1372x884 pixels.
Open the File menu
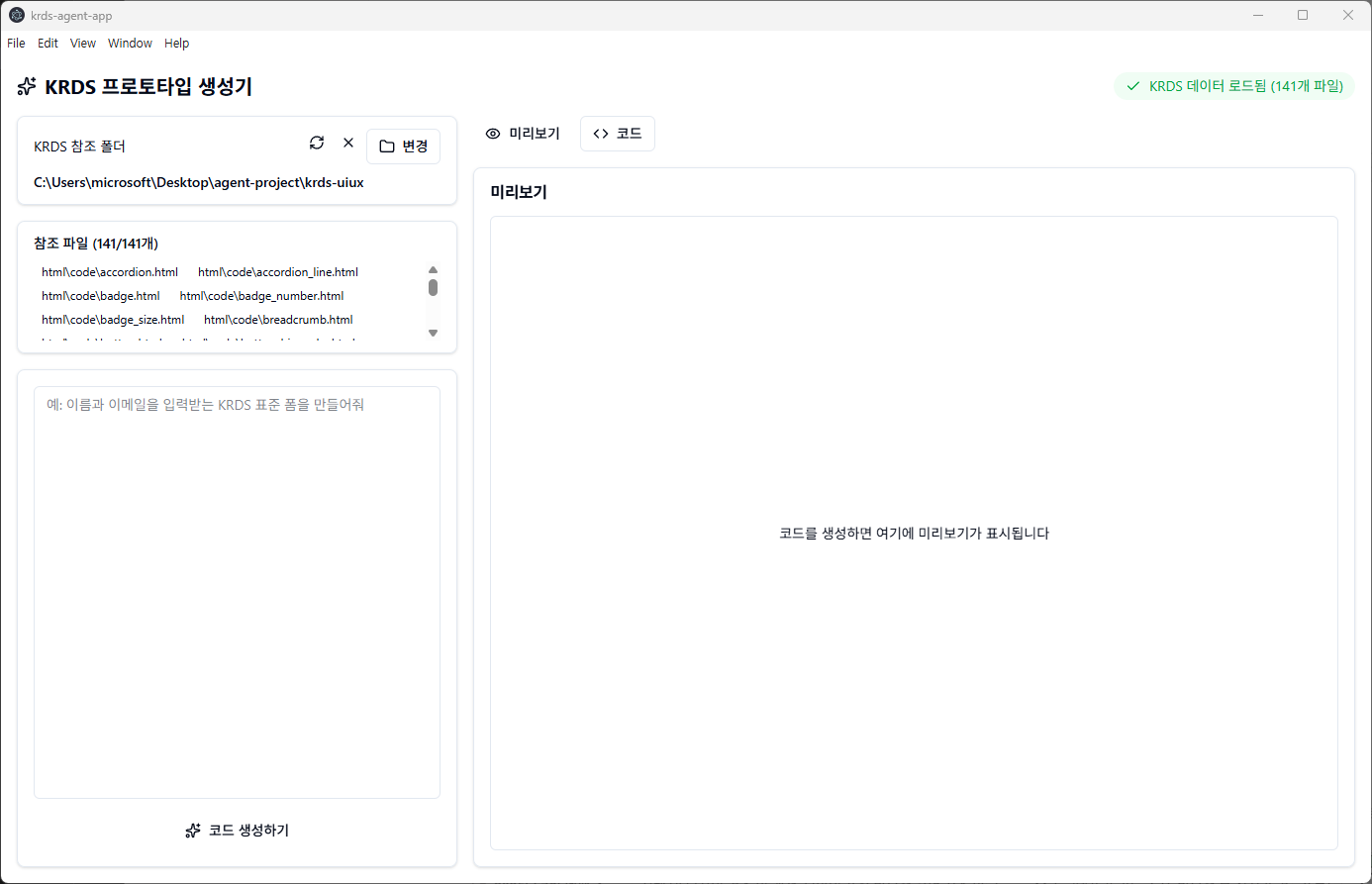click(16, 44)
